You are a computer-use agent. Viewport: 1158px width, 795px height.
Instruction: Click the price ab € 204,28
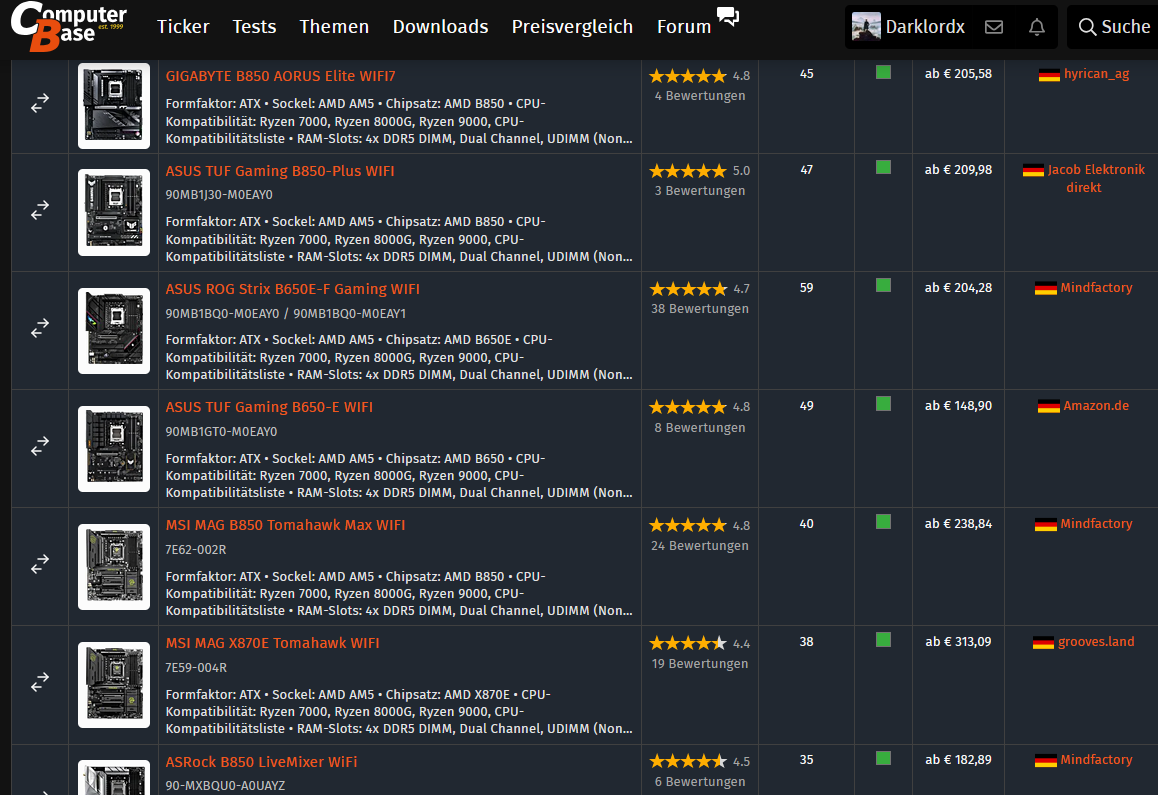[958, 288]
